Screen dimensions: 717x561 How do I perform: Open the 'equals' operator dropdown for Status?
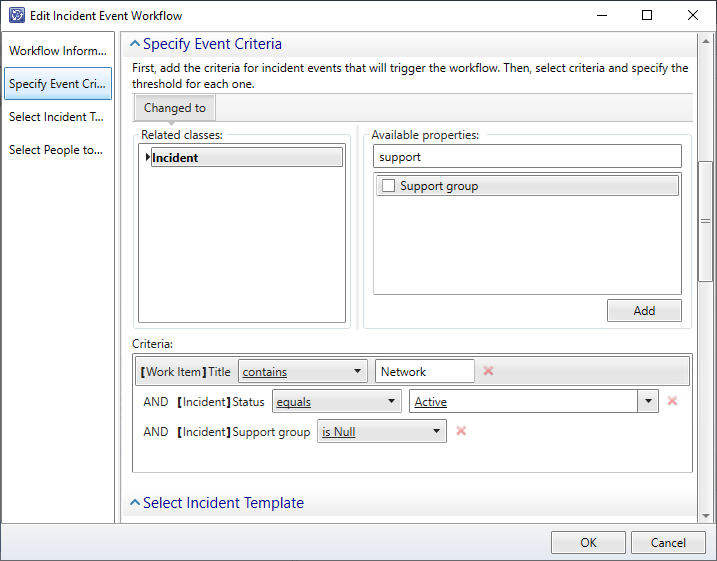click(336, 402)
